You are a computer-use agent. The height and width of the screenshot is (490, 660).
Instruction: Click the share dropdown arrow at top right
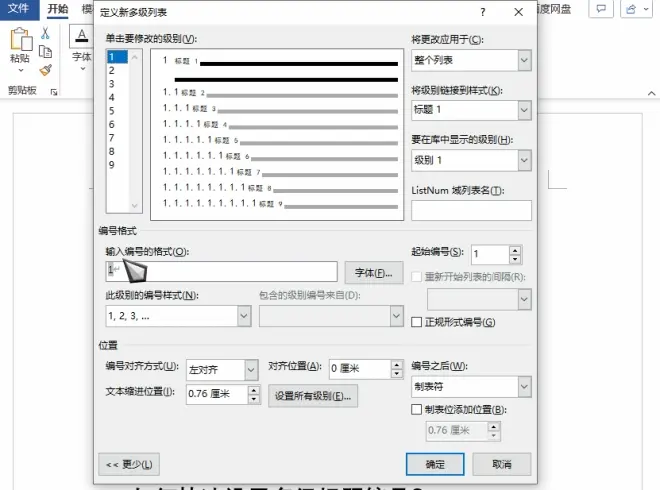(647, 9)
